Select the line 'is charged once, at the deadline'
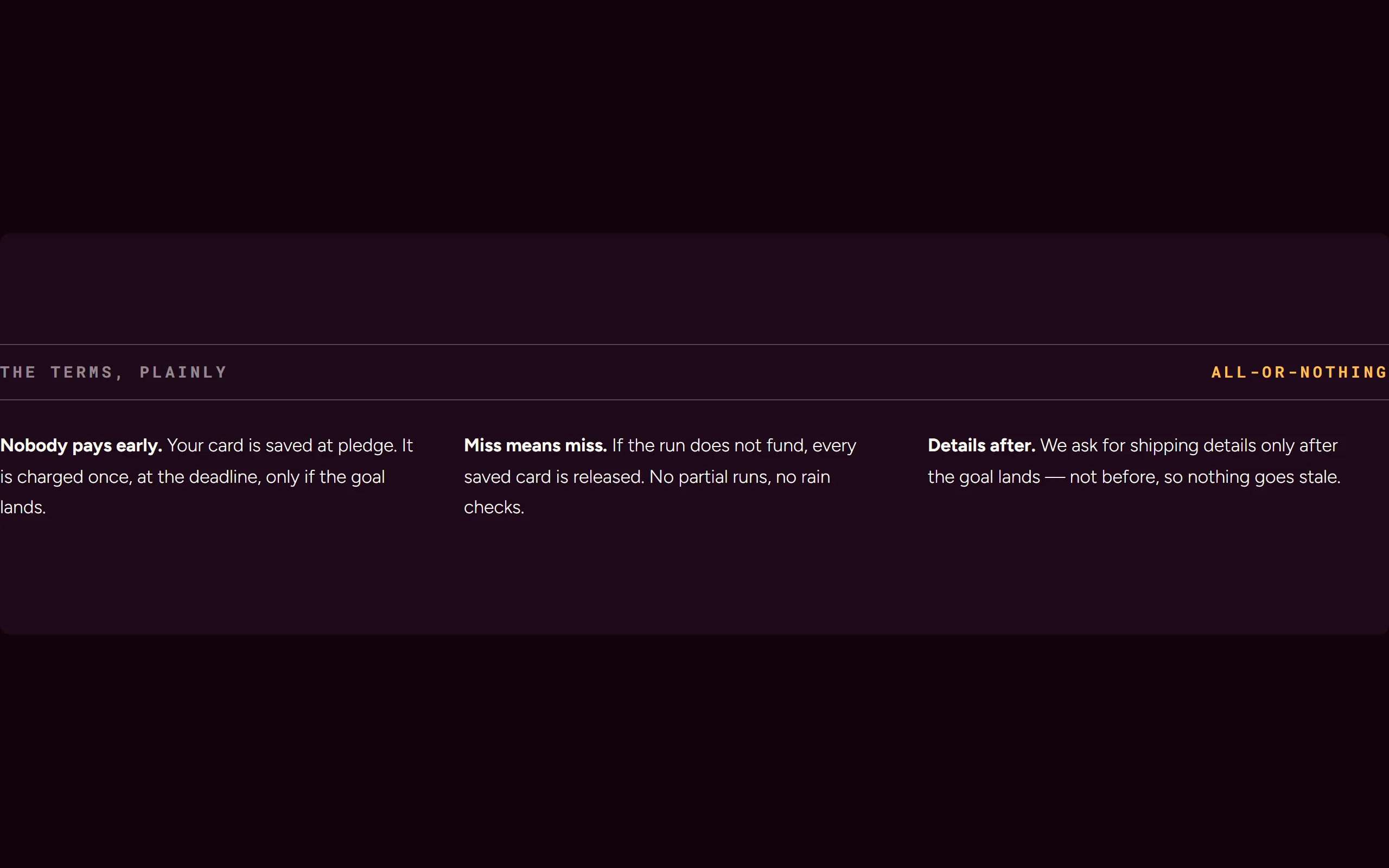Viewport: 1389px width, 868px height. point(130,477)
